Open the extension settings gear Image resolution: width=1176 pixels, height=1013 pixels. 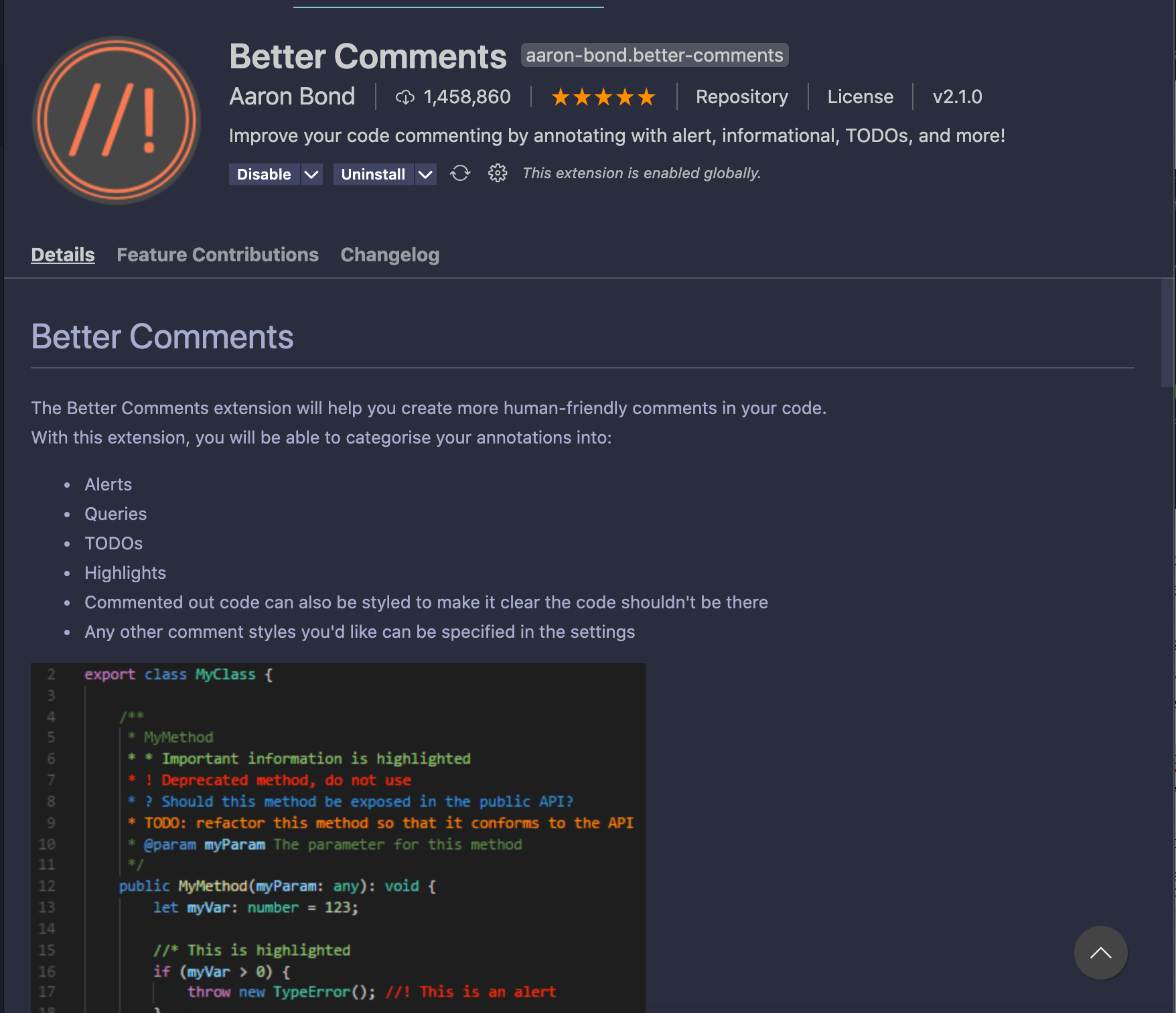point(498,174)
